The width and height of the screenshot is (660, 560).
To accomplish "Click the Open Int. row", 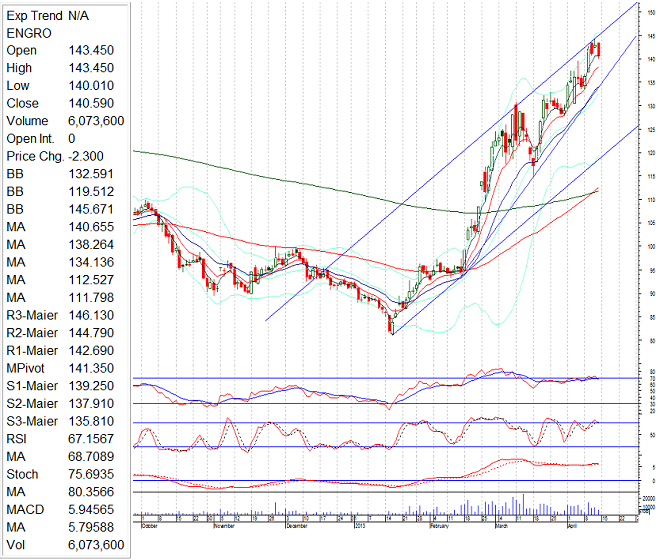I will tap(40, 138).
